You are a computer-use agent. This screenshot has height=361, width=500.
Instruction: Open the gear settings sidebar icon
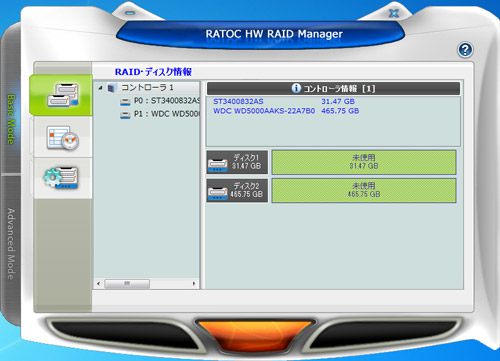(61, 178)
